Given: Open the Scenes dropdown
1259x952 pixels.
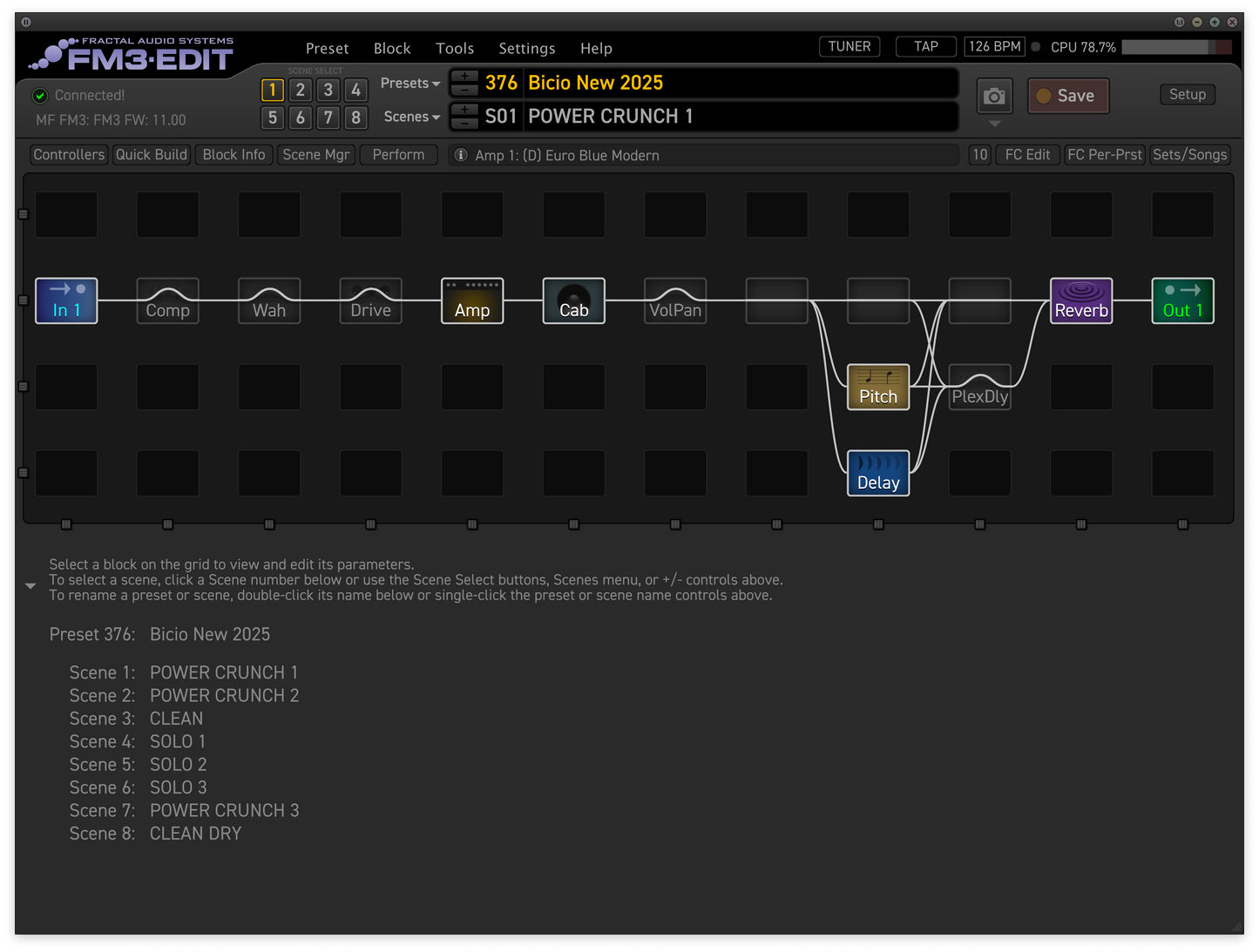Looking at the screenshot, I should (411, 117).
